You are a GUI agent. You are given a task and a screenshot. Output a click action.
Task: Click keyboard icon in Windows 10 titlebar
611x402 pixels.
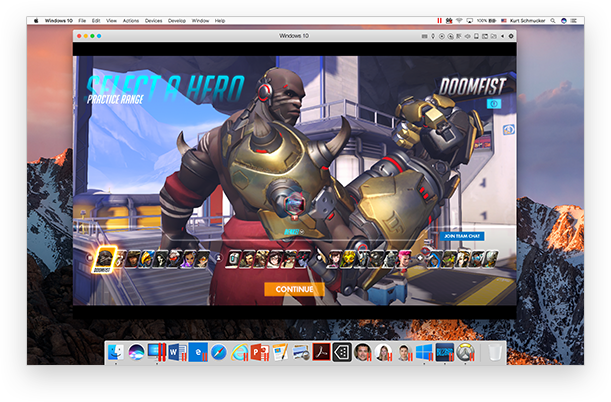click(424, 36)
